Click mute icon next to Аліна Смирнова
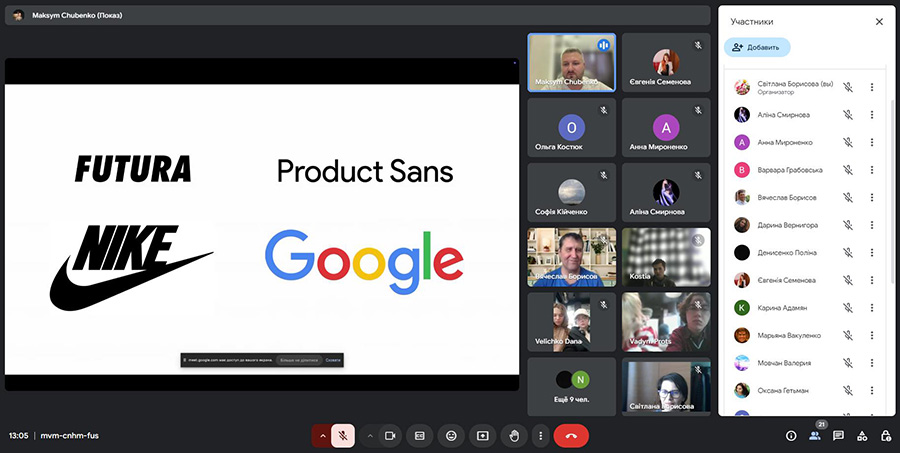900x453 pixels. tap(847, 115)
